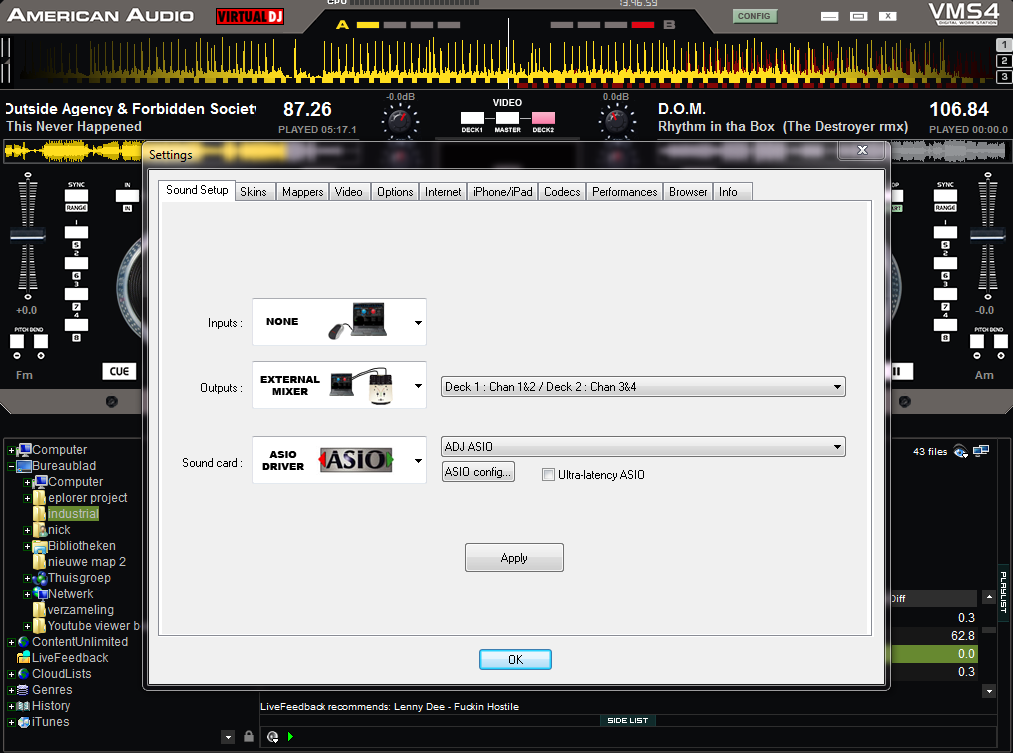The height and width of the screenshot is (753, 1013).
Task: Click the left deck gain knob
Action: tap(400, 120)
